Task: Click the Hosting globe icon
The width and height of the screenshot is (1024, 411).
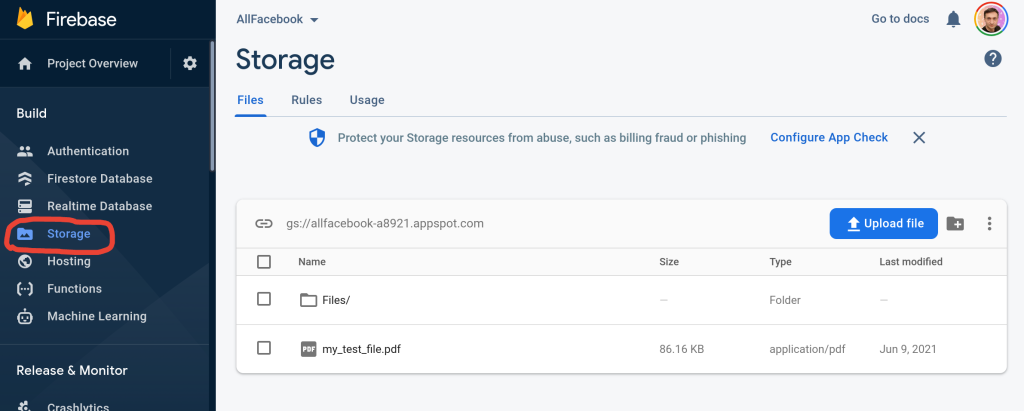Action: click(x=25, y=261)
